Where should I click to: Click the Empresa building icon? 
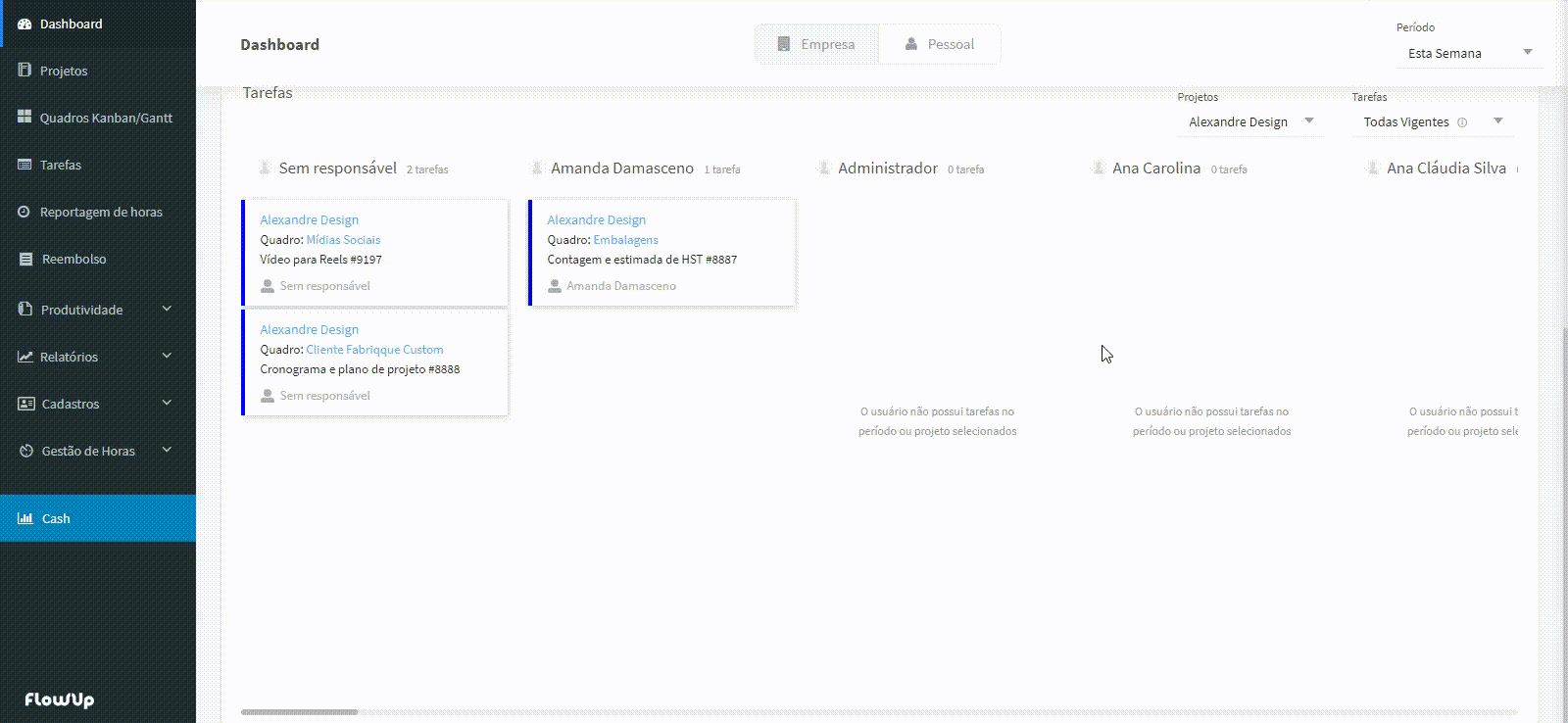[783, 44]
